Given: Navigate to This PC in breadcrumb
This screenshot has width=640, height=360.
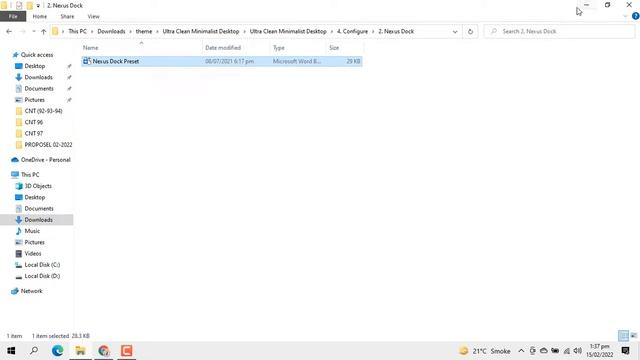Looking at the screenshot, I should pos(78,31).
